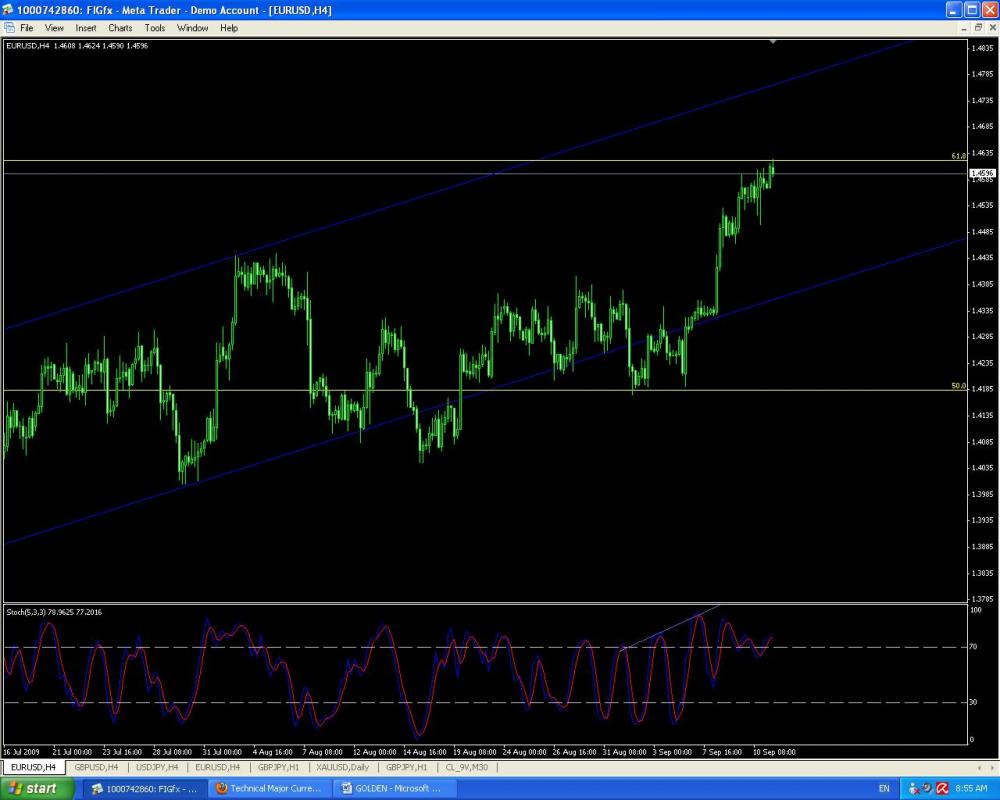This screenshot has height=800, width=1000.
Task: Click the Windows start button
Action: click(36, 788)
